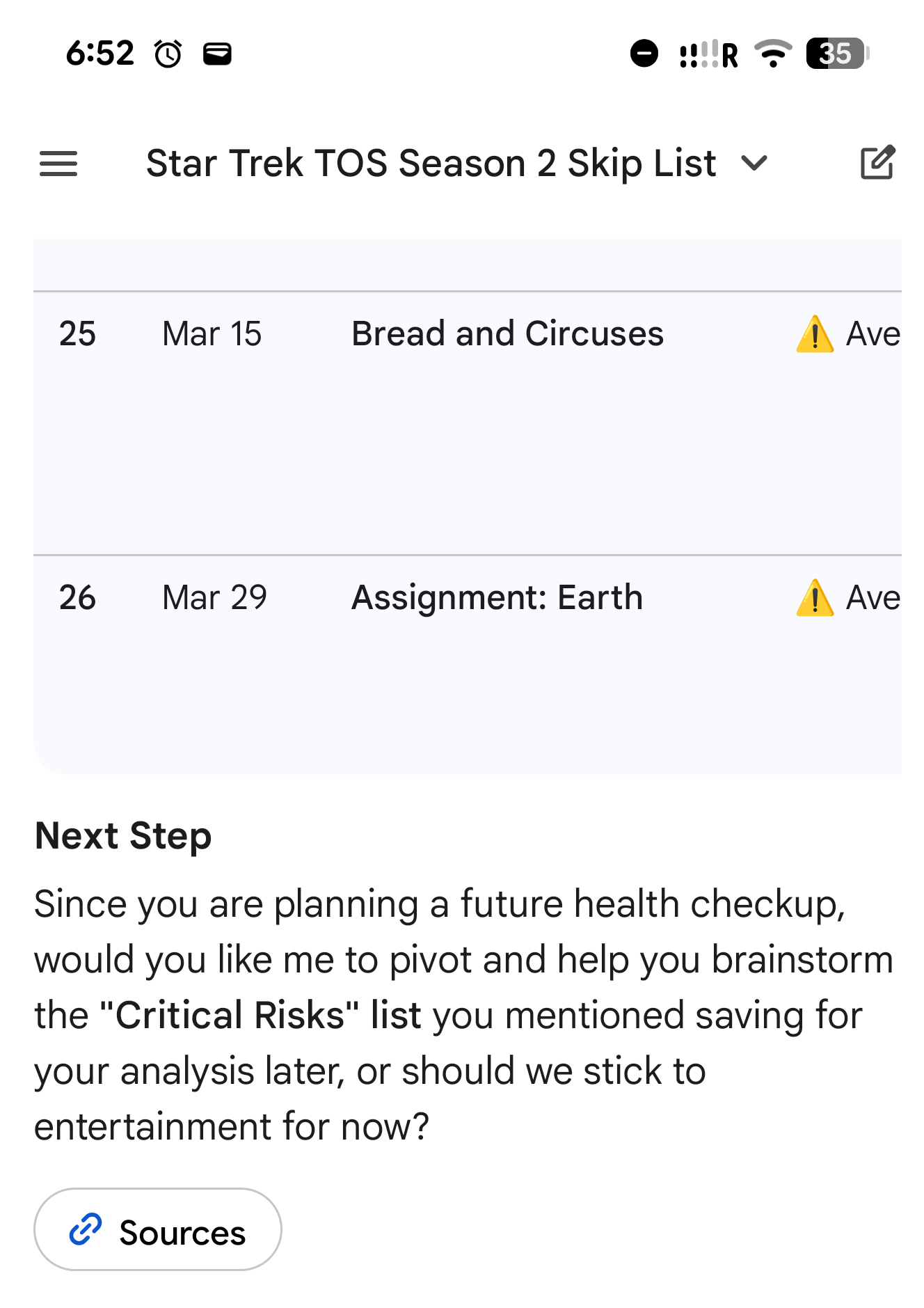Tap the warning icon on the Assignment: Earth row
The image size is (924, 1308).
pos(815,598)
